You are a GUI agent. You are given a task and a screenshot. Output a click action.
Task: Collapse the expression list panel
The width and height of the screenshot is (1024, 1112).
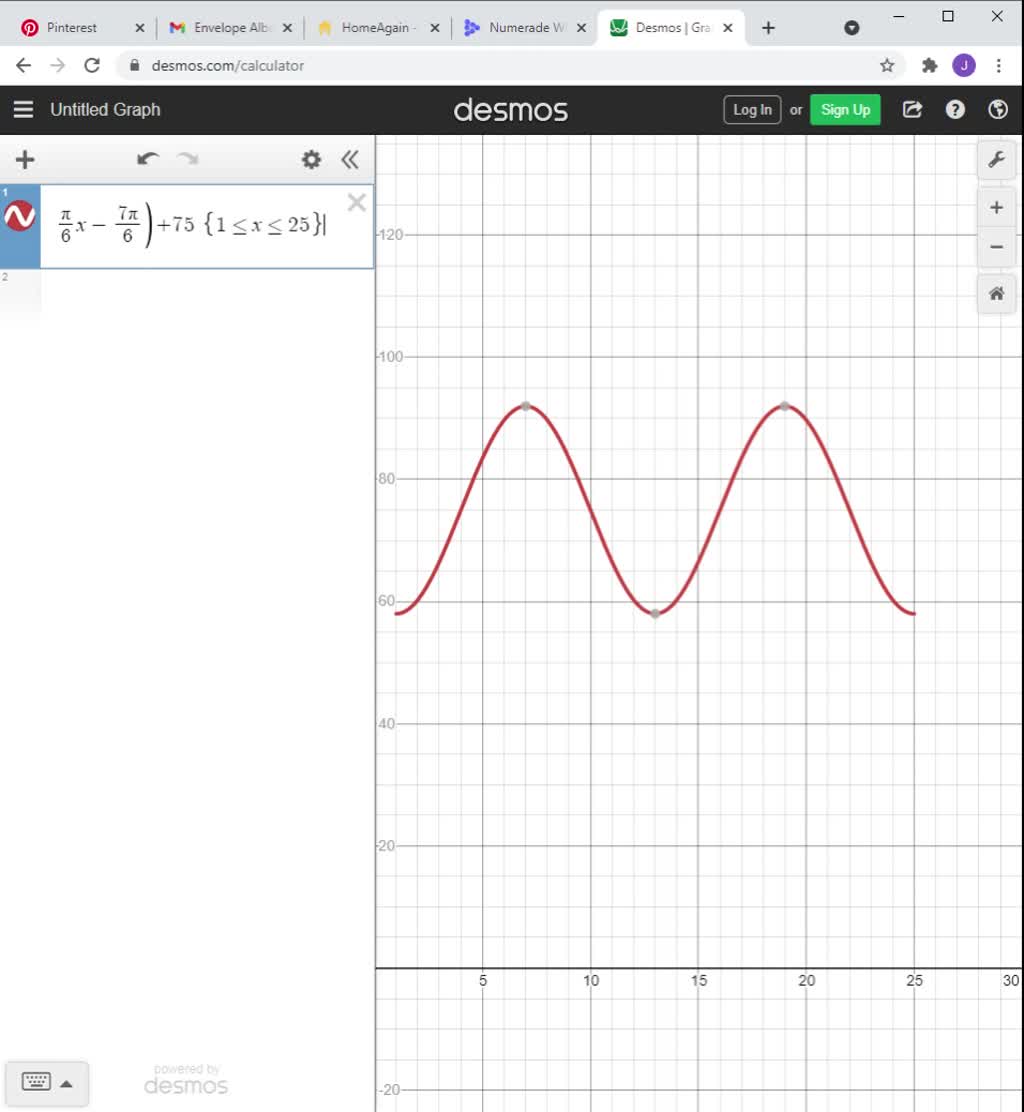coord(350,160)
